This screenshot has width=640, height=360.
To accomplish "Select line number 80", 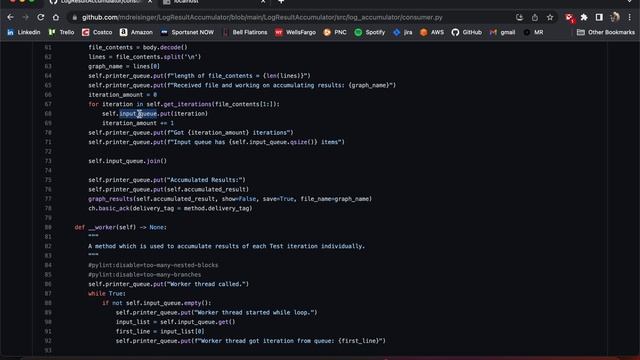I will click(x=48, y=227).
